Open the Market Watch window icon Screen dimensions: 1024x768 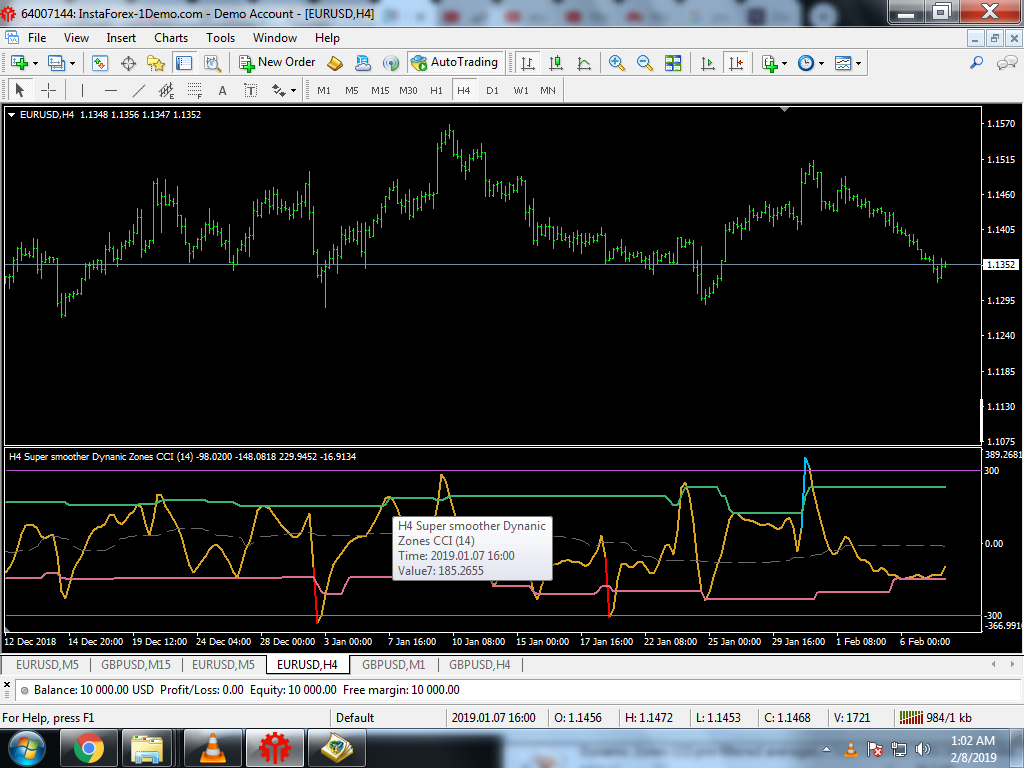click(100, 62)
